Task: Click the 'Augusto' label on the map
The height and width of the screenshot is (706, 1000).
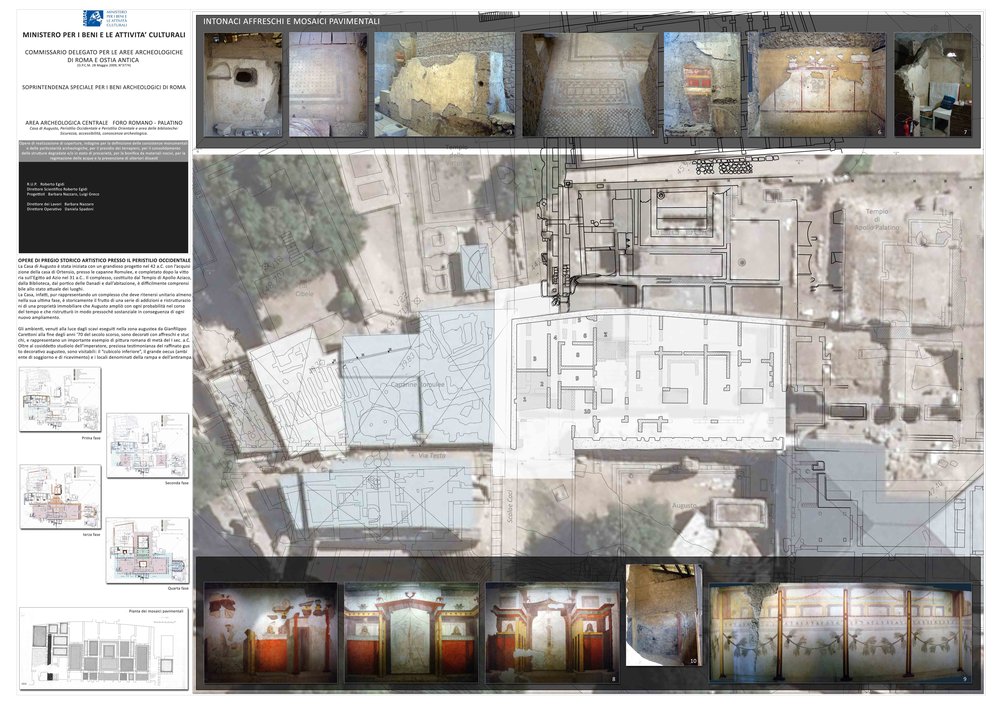Action: [x=684, y=505]
